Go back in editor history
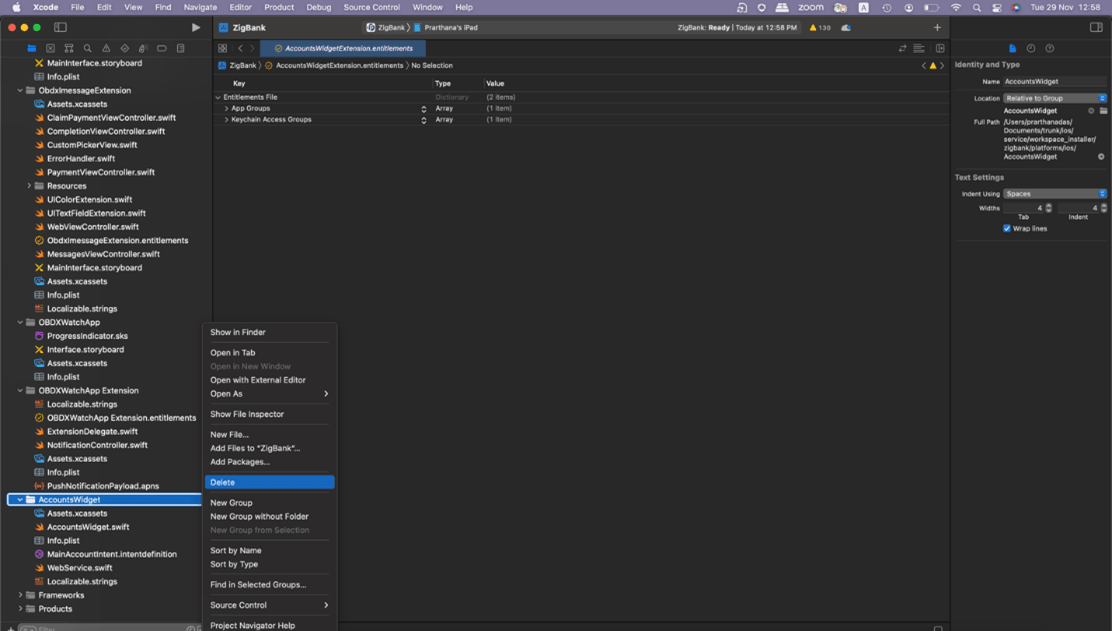 pyautogui.click(x=240, y=48)
